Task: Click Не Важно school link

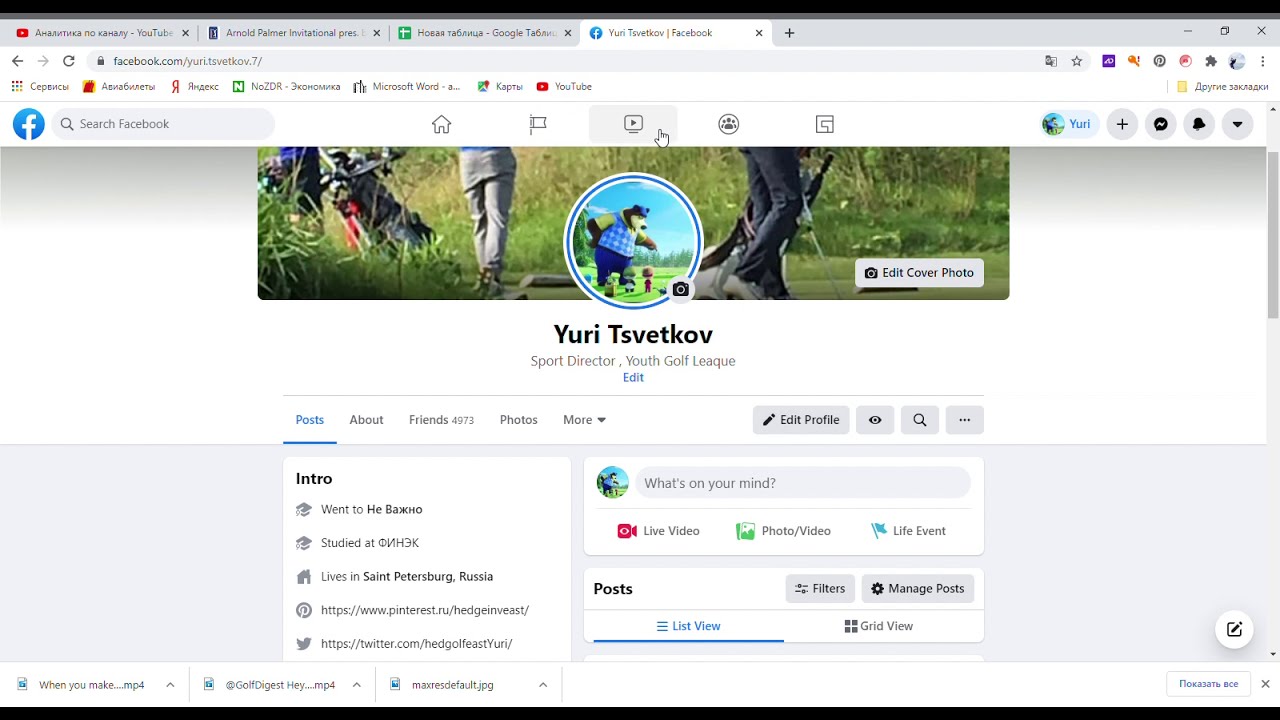Action: (395, 509)
